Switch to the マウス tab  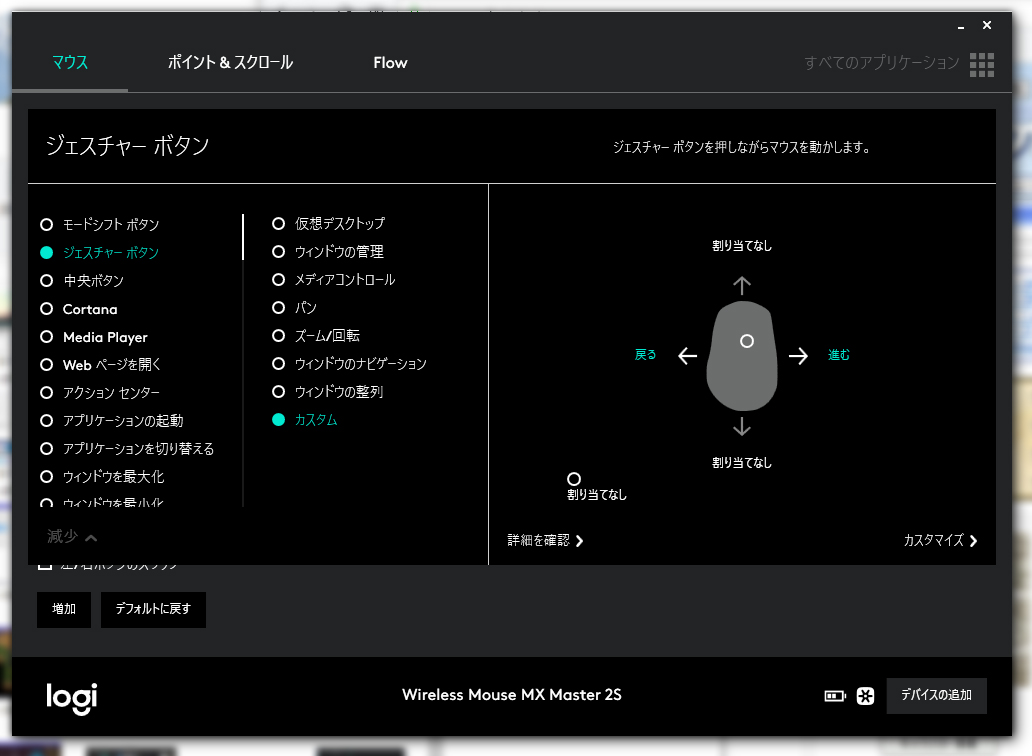[x=70, y=63]
